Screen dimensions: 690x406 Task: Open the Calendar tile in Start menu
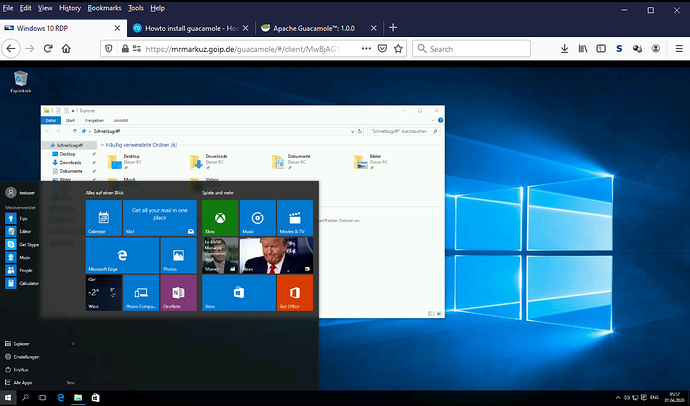coord(103,218)
